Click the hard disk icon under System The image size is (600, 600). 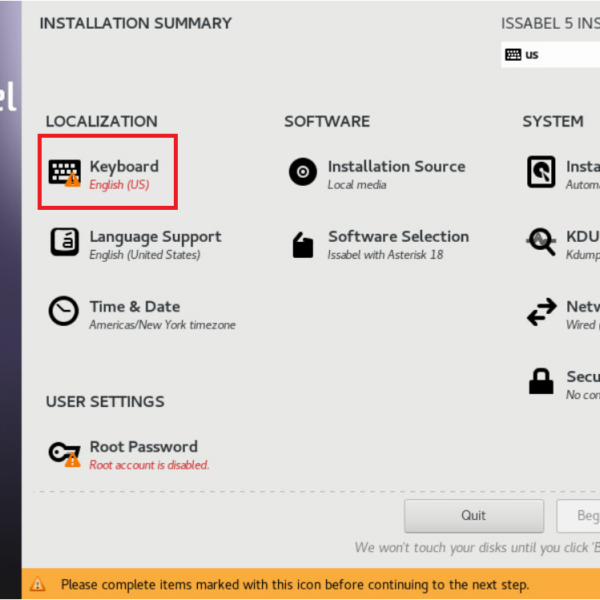[541, 172]
